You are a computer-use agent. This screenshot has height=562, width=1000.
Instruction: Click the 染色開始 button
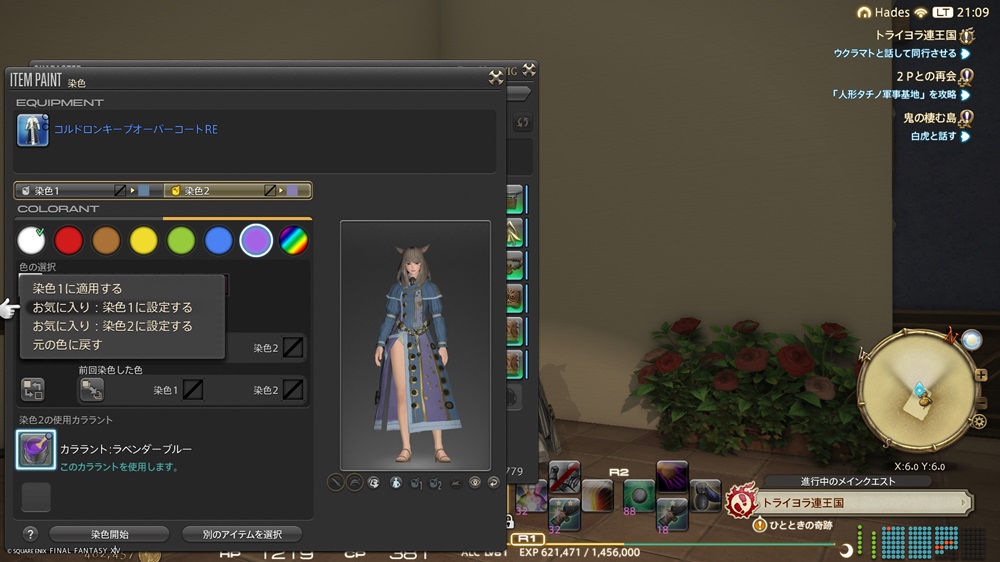pos(109,534)
